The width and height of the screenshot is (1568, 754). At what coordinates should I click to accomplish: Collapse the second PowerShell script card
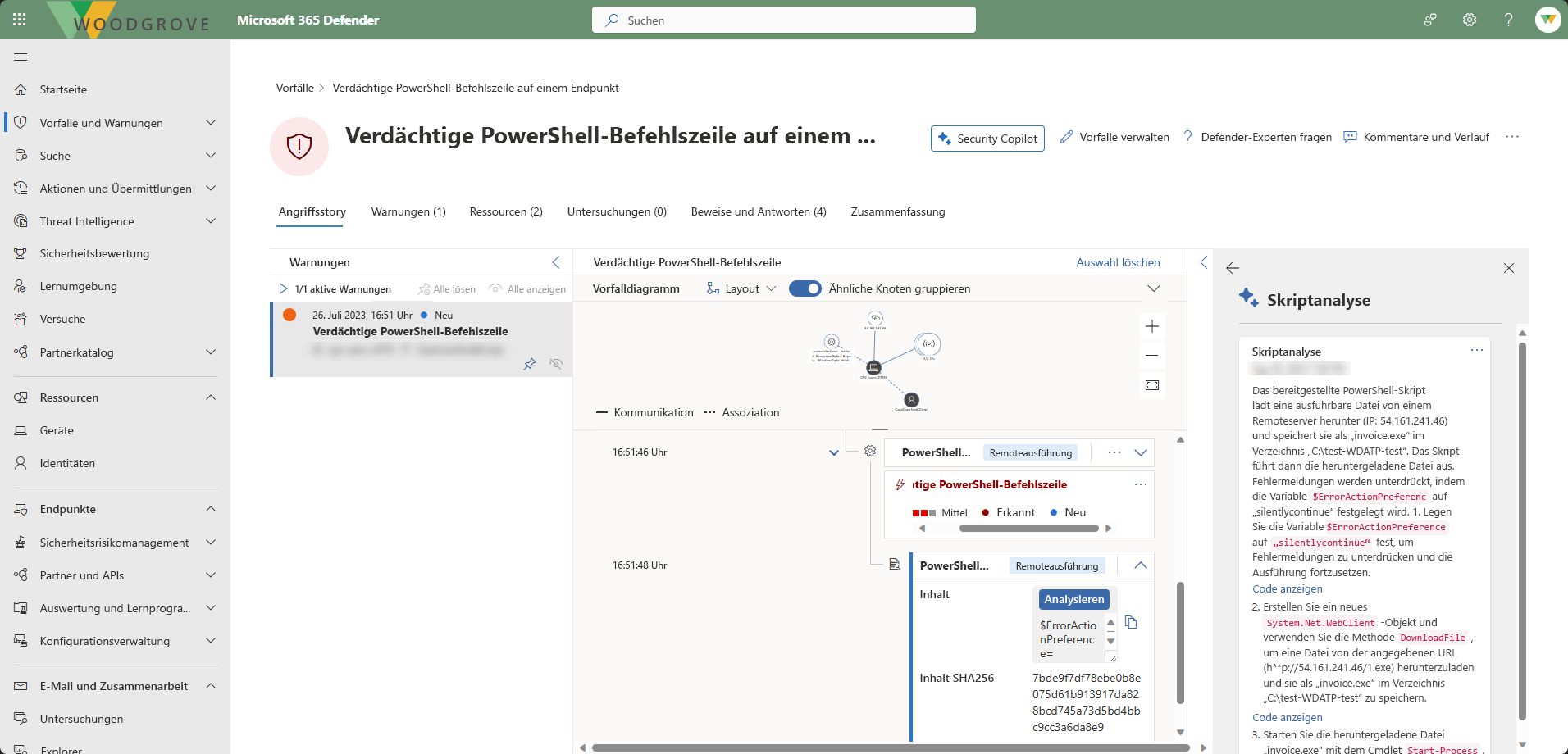tap(1141, 565)
